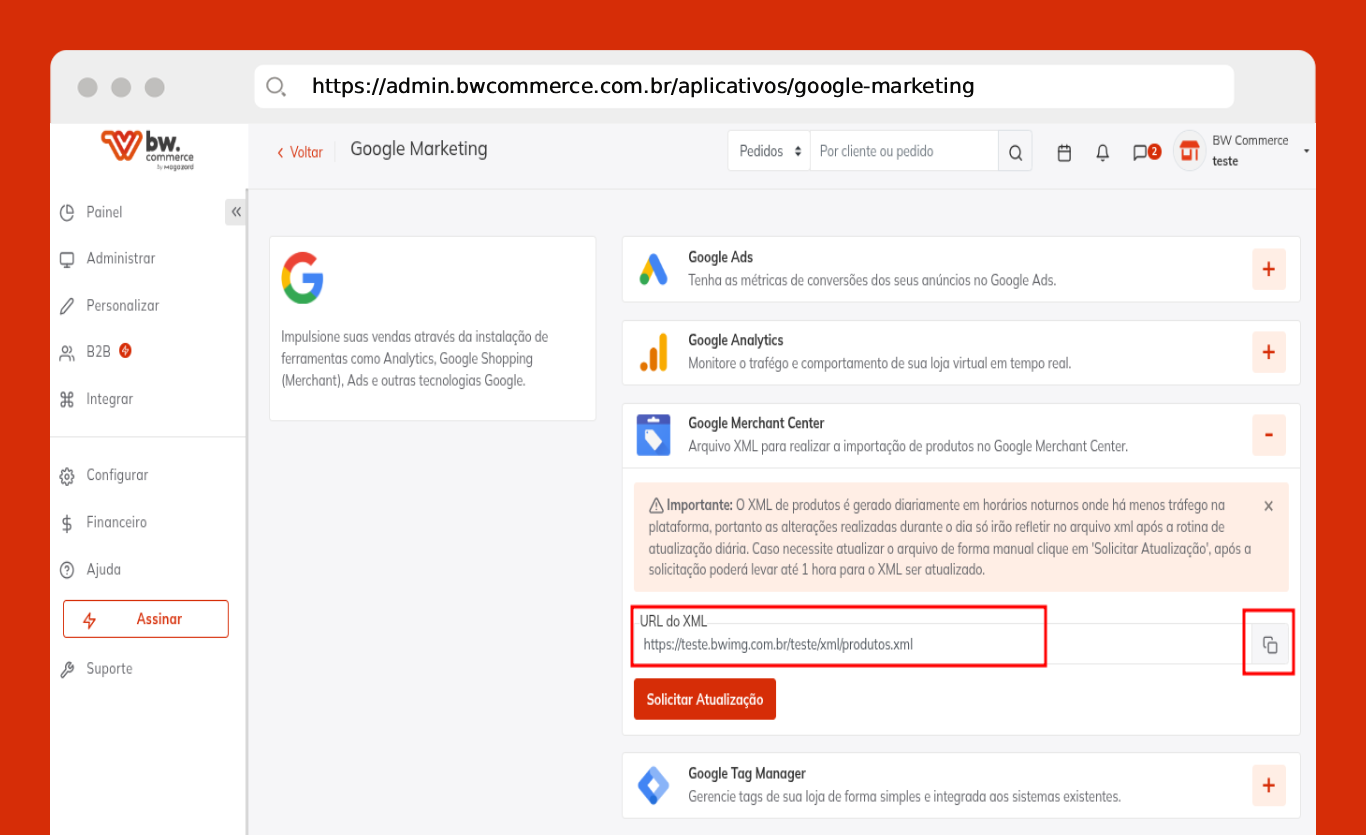Click the bw.commerce logo
This screenshot has height=835, width=1366.
147,150
